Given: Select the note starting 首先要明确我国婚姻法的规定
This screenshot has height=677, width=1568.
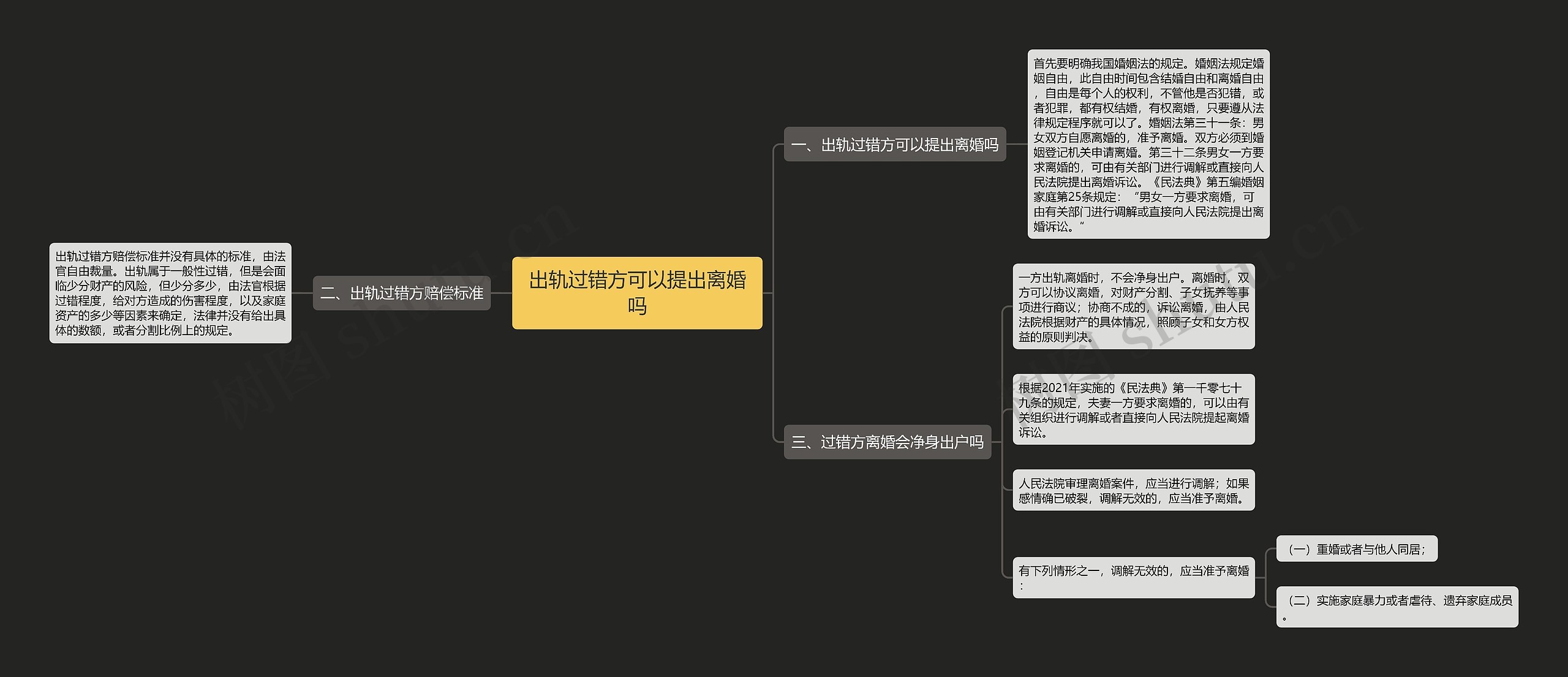Looking at the screenshot, I should coord(1148,145).
